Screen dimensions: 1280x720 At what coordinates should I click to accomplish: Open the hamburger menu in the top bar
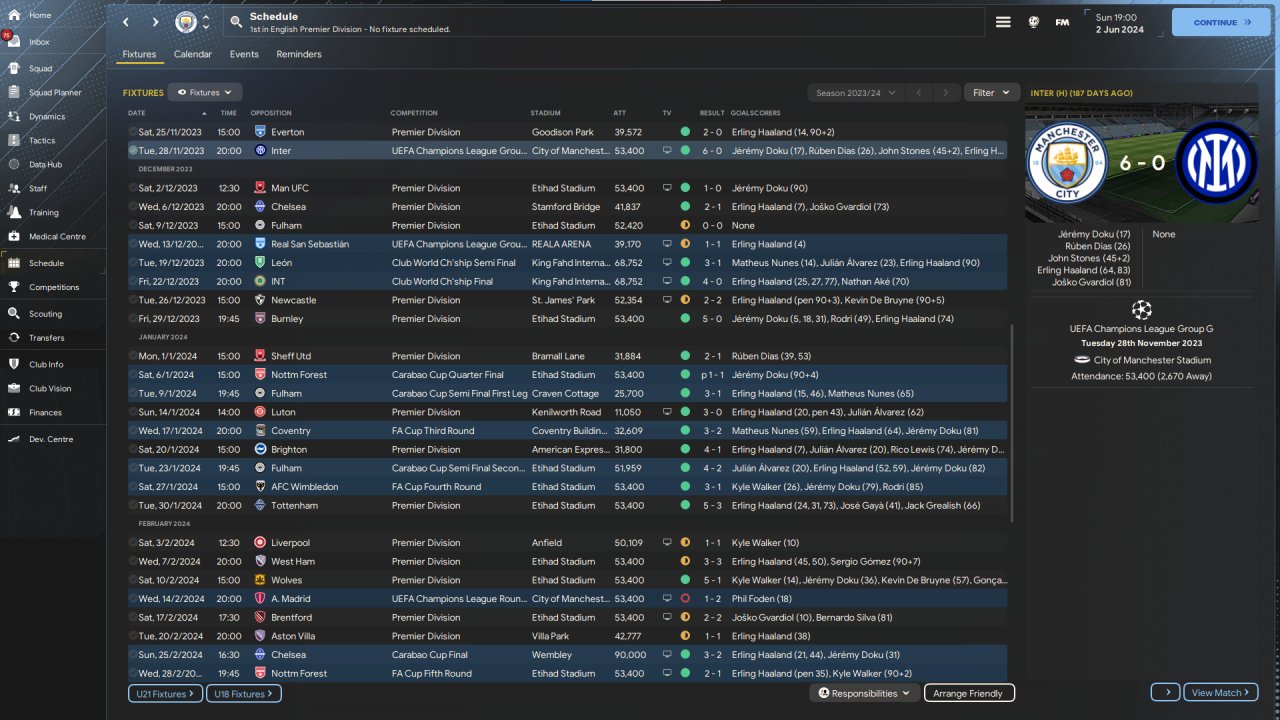[1003, 22]
